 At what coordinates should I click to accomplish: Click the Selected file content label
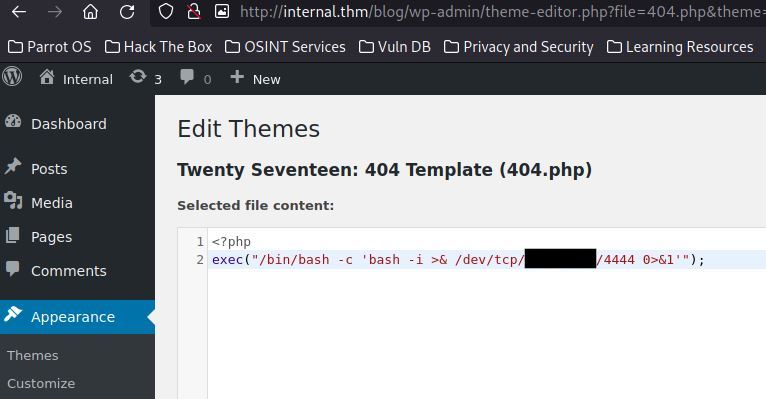(x=255, y=206)
